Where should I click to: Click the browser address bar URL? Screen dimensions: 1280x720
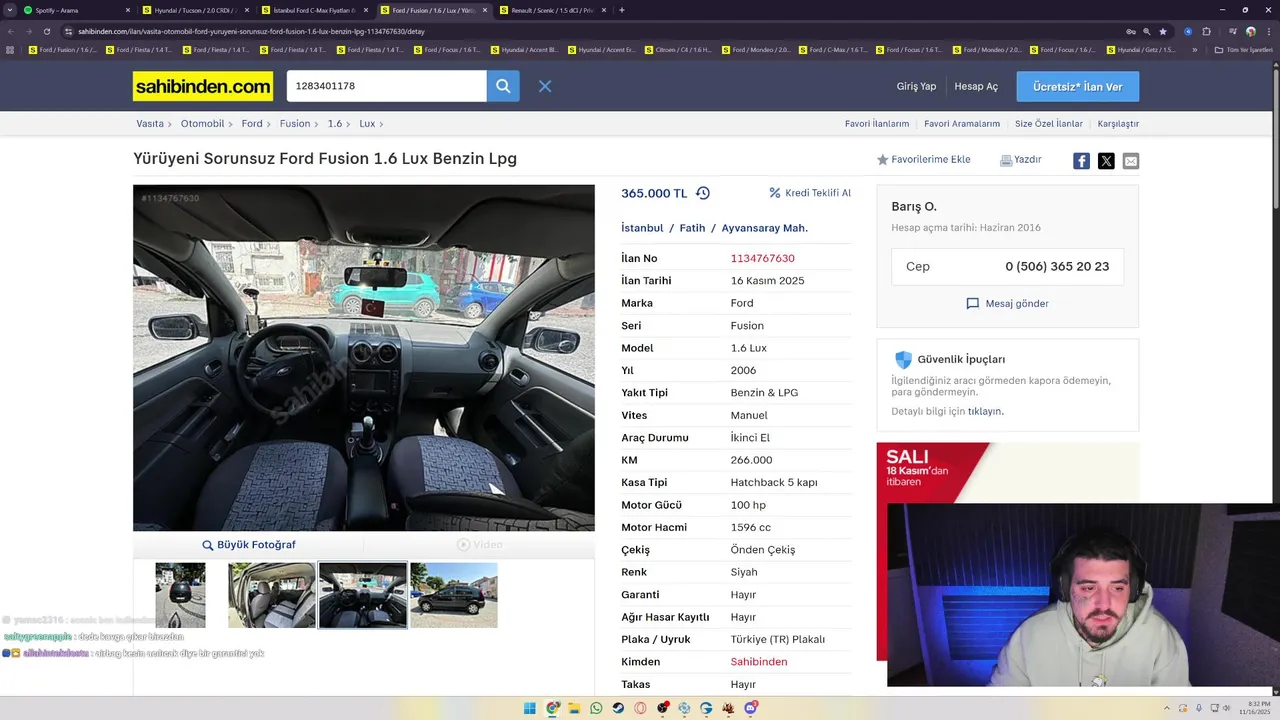click(x=251, y=31)
